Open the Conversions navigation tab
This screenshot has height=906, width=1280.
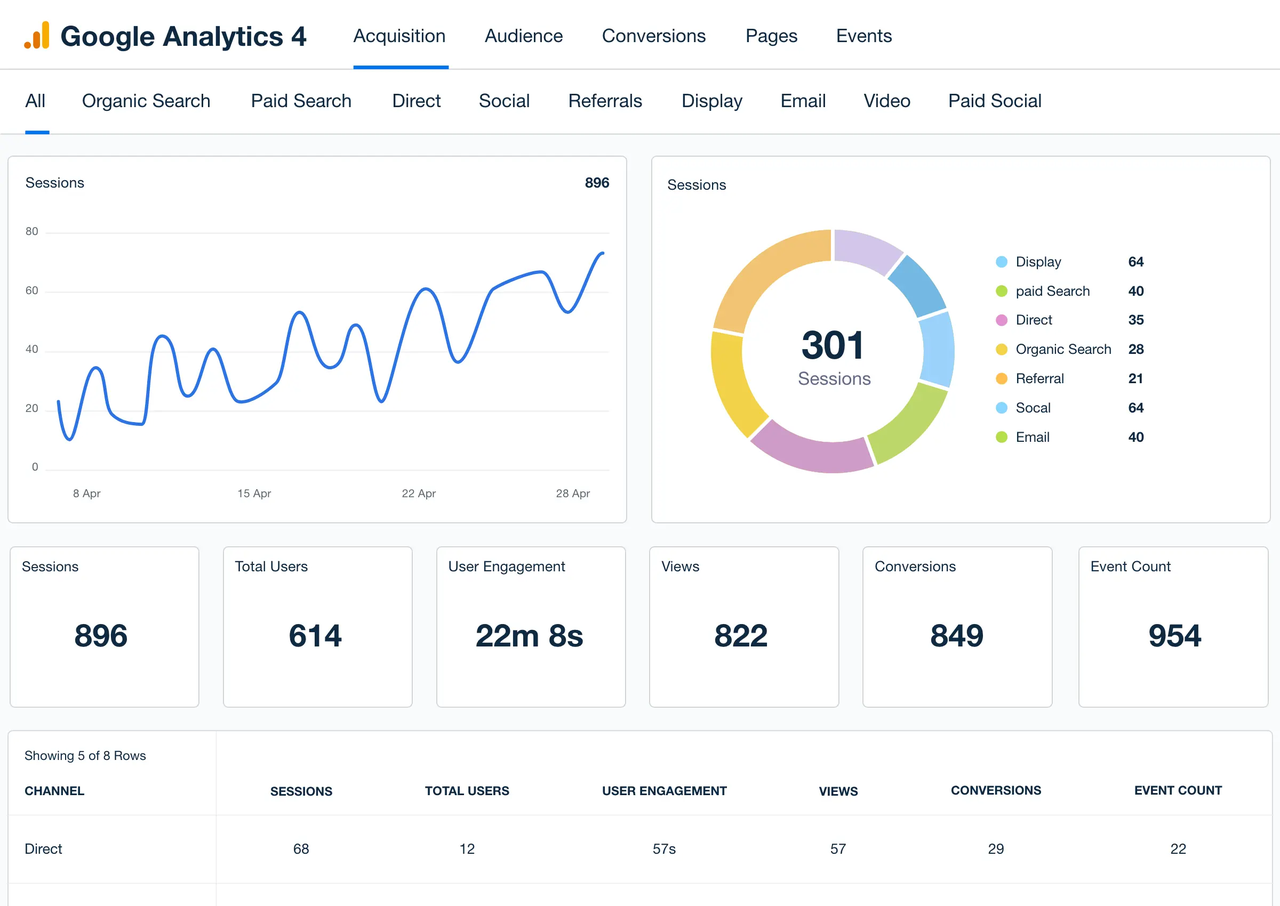(x=653, y=36)
